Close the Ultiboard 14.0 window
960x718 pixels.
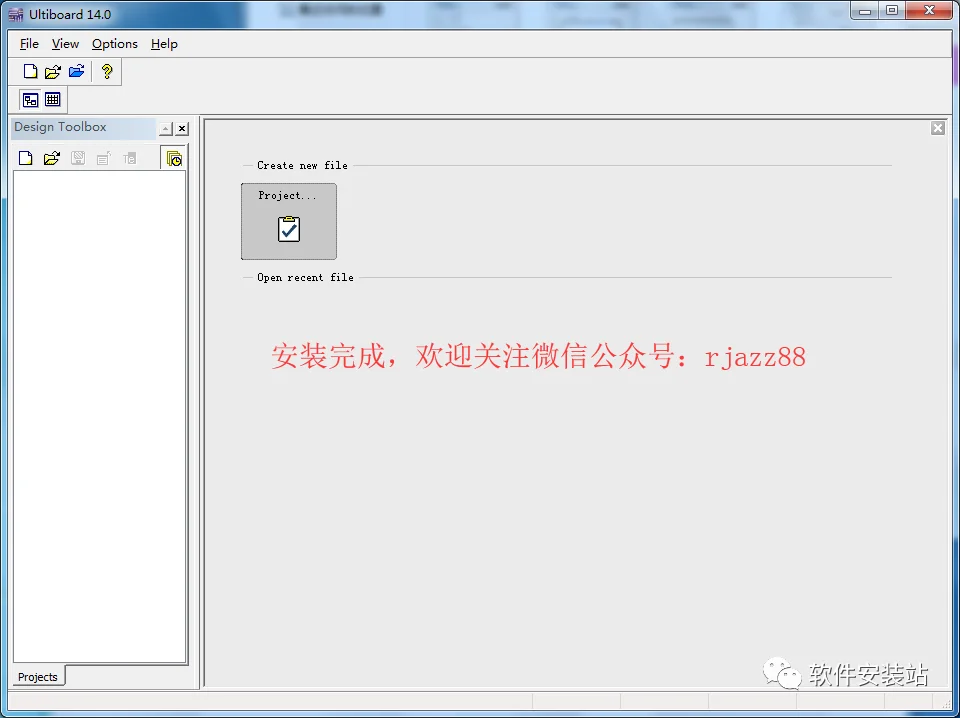(x=929, y=11)
